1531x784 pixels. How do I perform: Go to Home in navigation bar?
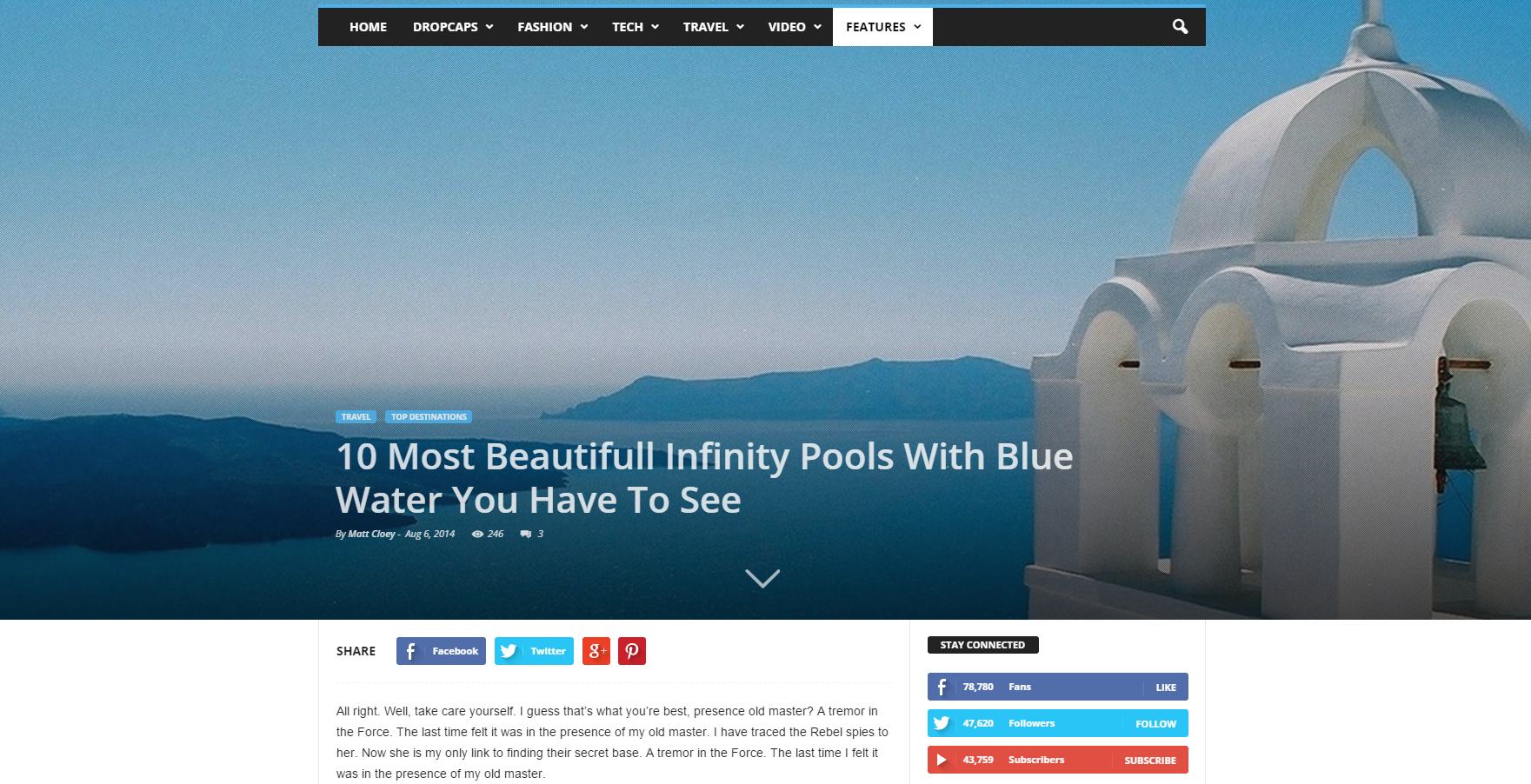coord(368,27)
